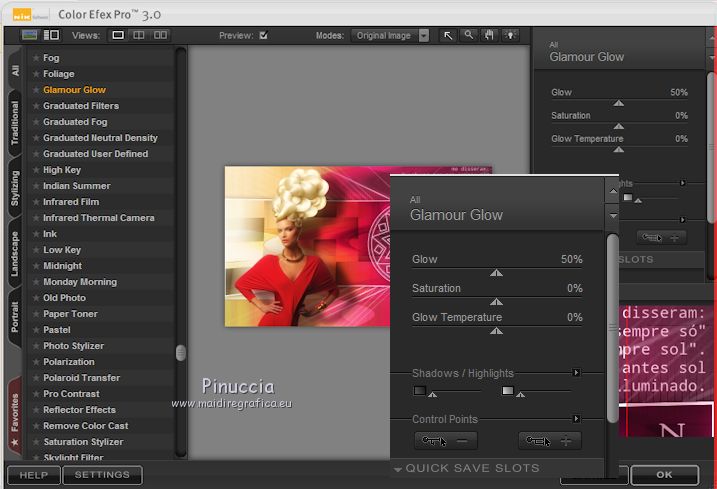Adjust the Glow slider handle

coord(496,272)
